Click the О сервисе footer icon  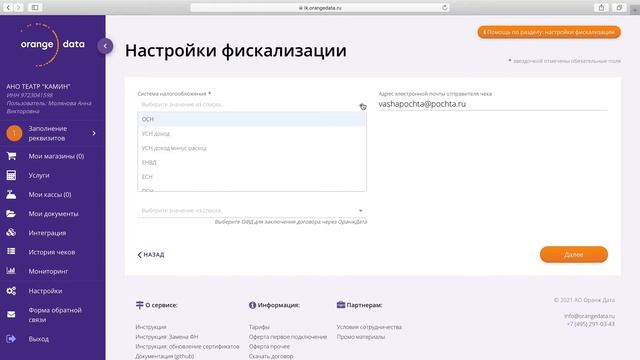tap(140, 305)
